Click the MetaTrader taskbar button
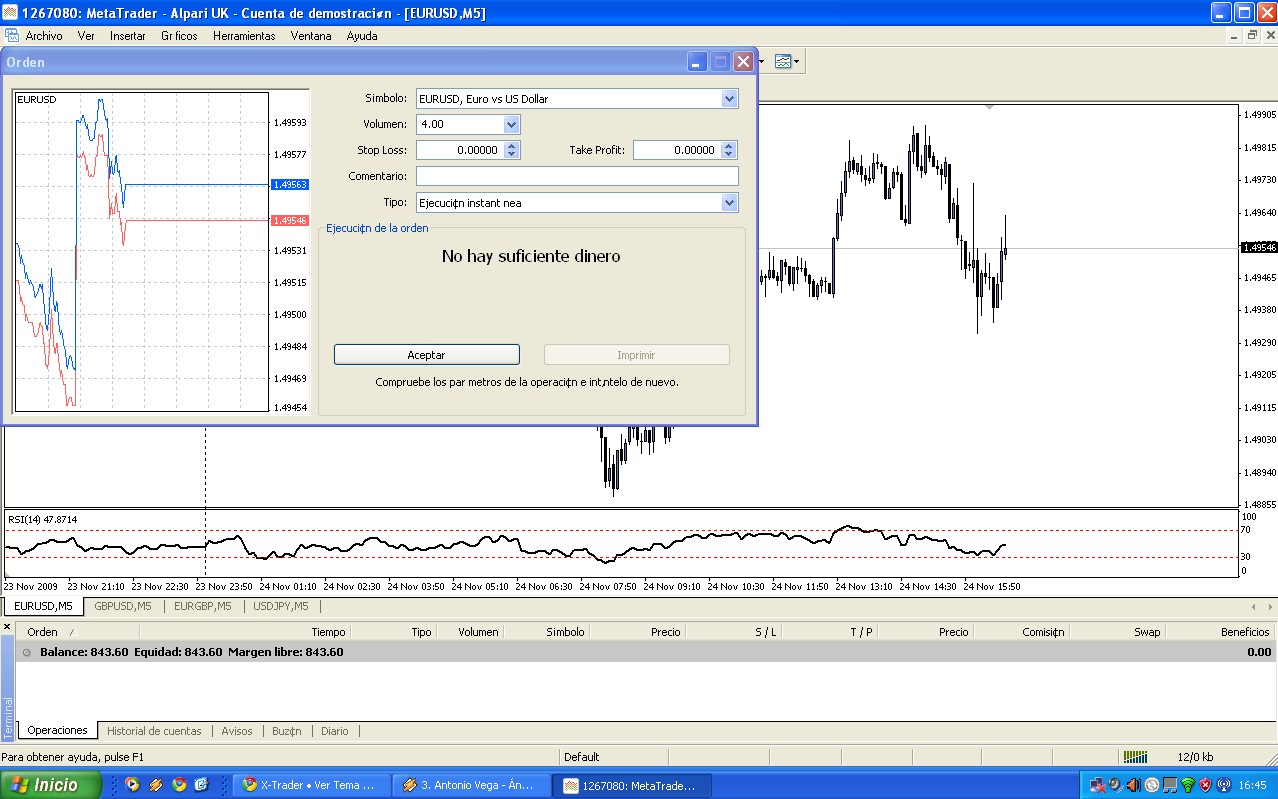Viewport: 1278px width, 799px height. [632, 785]
